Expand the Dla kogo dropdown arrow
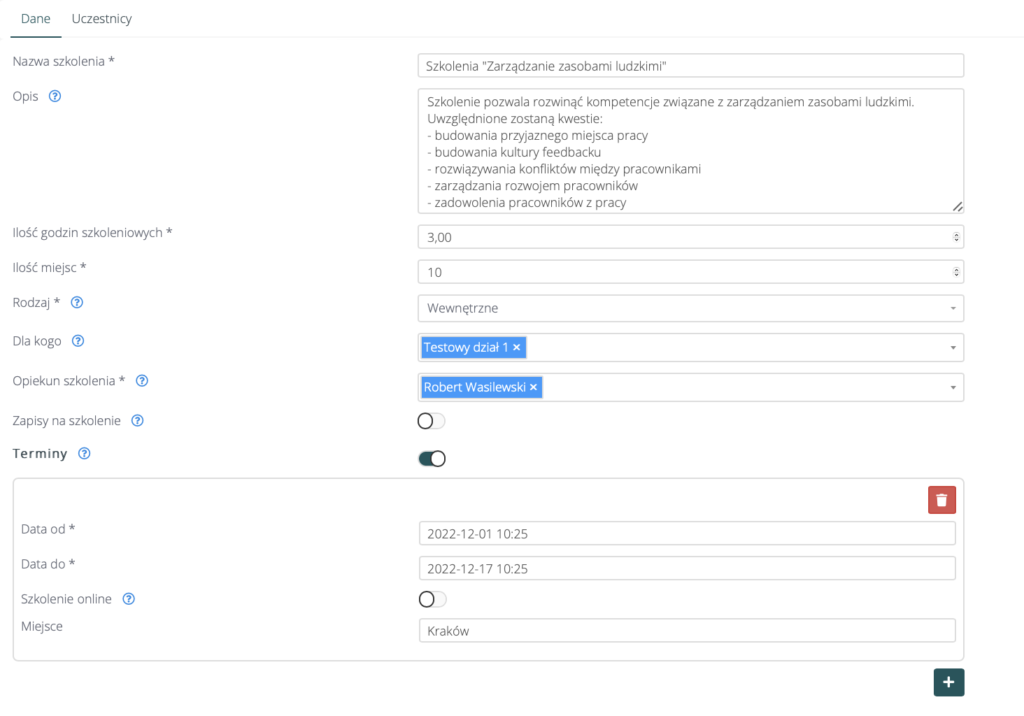 [953, 348]
